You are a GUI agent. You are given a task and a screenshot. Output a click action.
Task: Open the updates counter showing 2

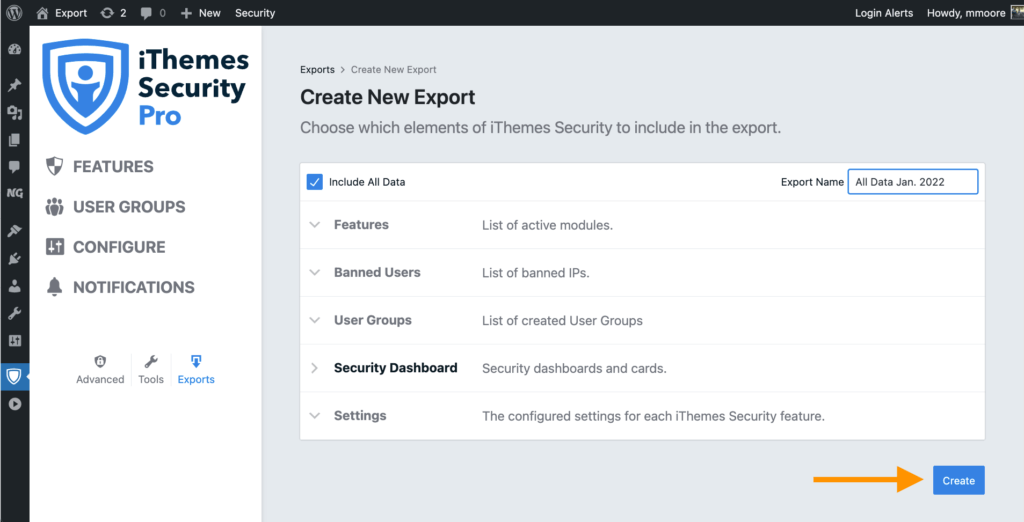pyautogui.click(x=113, y=13)
